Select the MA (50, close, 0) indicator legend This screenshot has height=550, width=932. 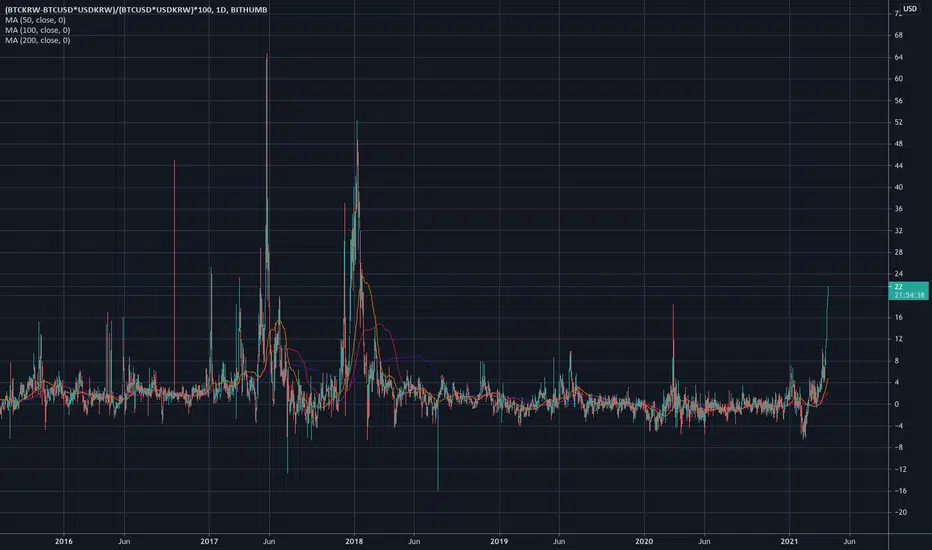click(x=35, y=20)
